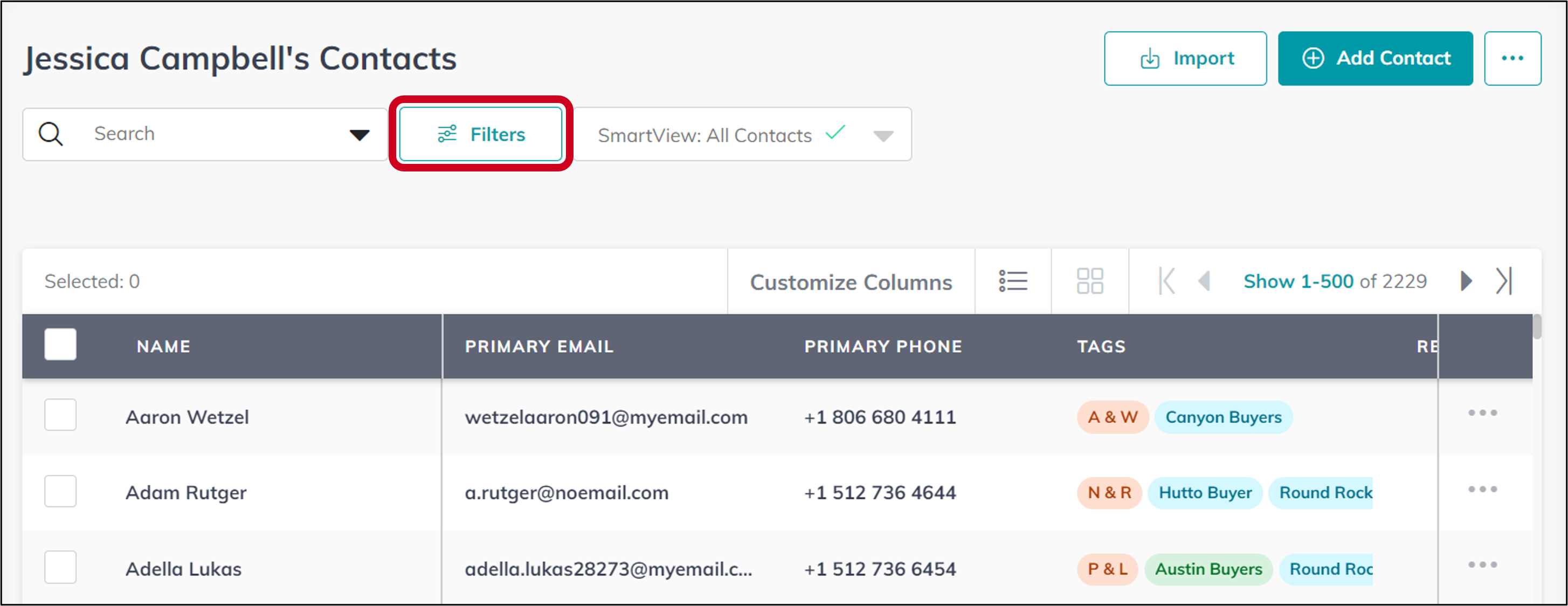Switch to list view layout
Screen dimensions: 1568x606
tap(1013, 281)
